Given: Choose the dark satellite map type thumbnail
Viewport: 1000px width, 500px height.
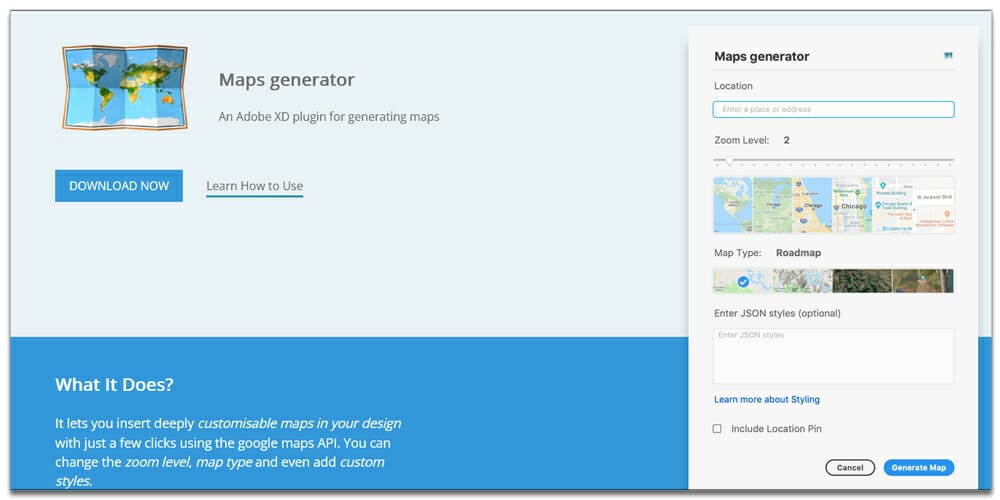Looking at the screenshot, I should pyautogui.click(x=862, y=281).
